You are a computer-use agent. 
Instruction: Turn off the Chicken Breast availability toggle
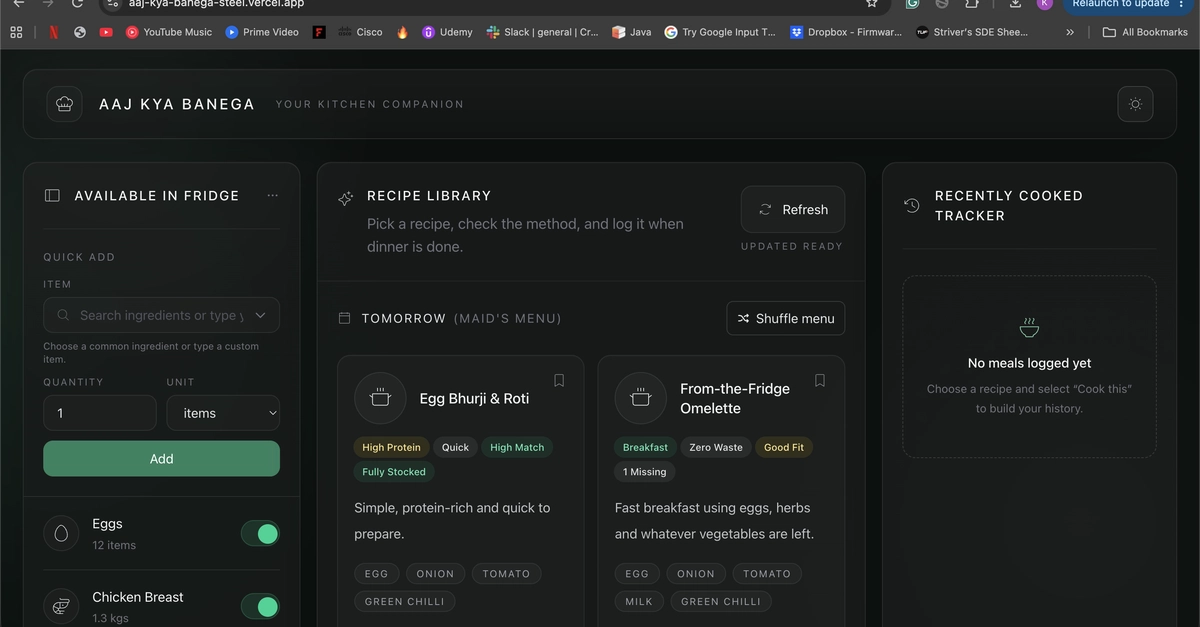coord(260,606)
